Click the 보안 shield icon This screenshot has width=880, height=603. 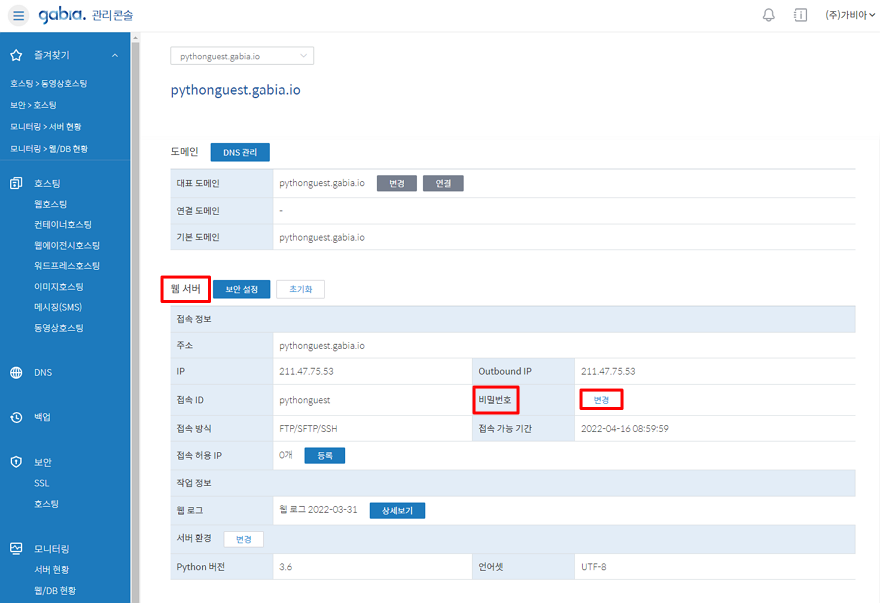(16, 462)
